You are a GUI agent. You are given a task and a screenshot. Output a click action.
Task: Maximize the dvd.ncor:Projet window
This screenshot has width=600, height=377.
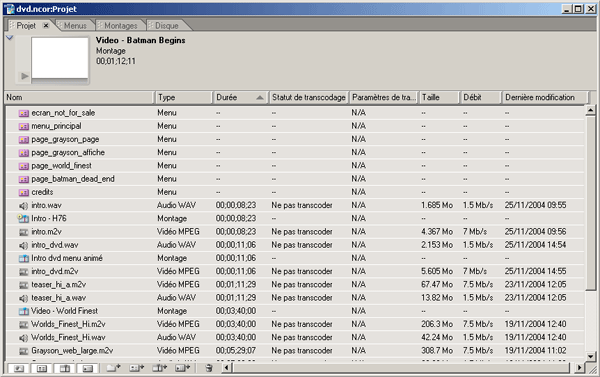(x=579, y=9)
